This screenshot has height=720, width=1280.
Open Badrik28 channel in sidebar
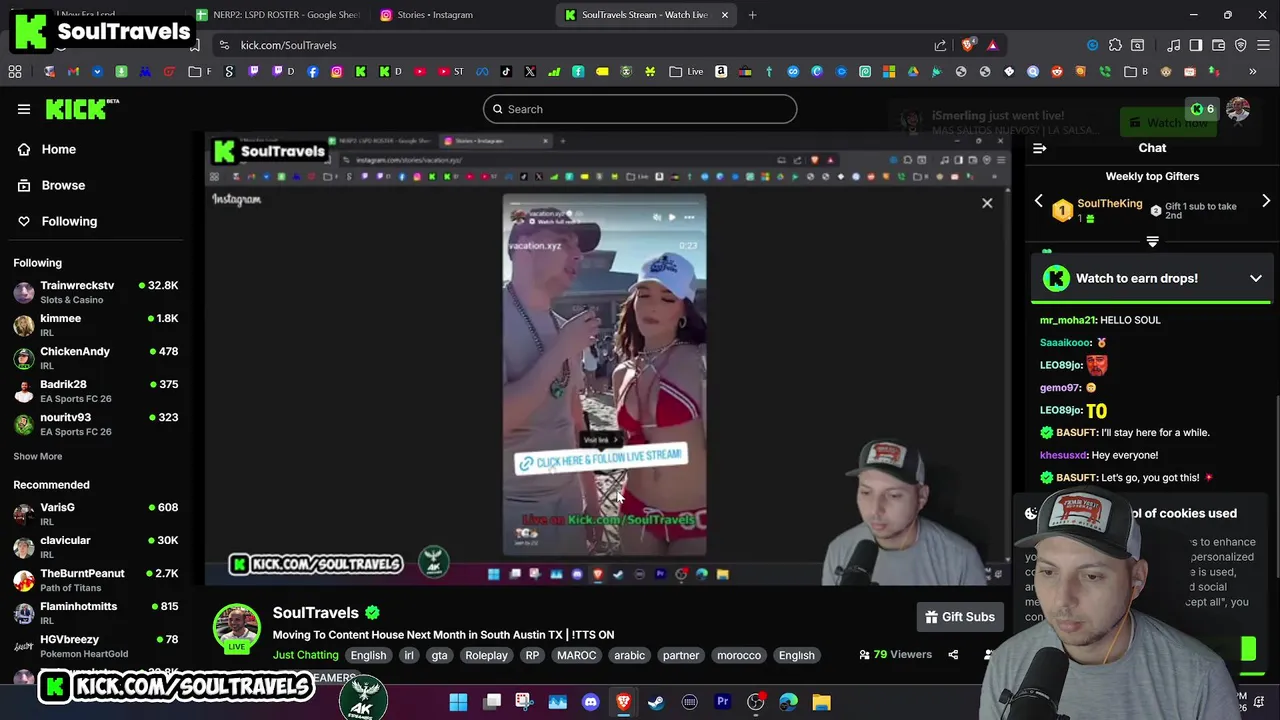(x=96, y=390)
